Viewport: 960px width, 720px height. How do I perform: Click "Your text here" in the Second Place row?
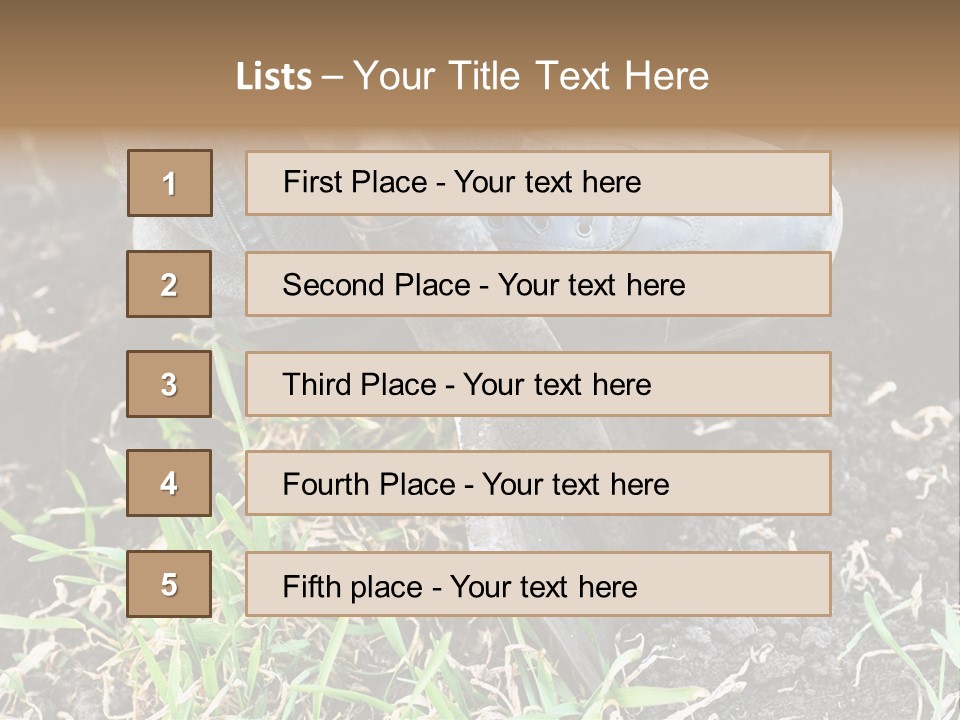[x=591, y=285]
